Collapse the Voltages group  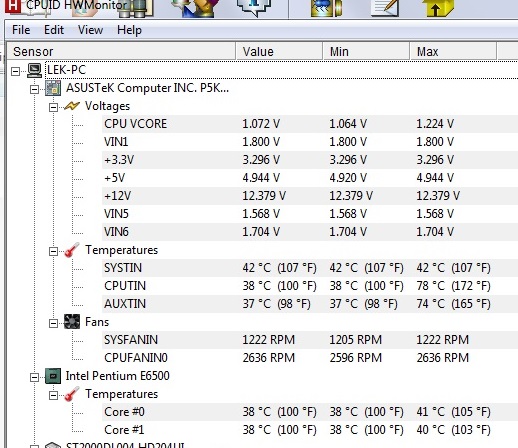point(53,107)
